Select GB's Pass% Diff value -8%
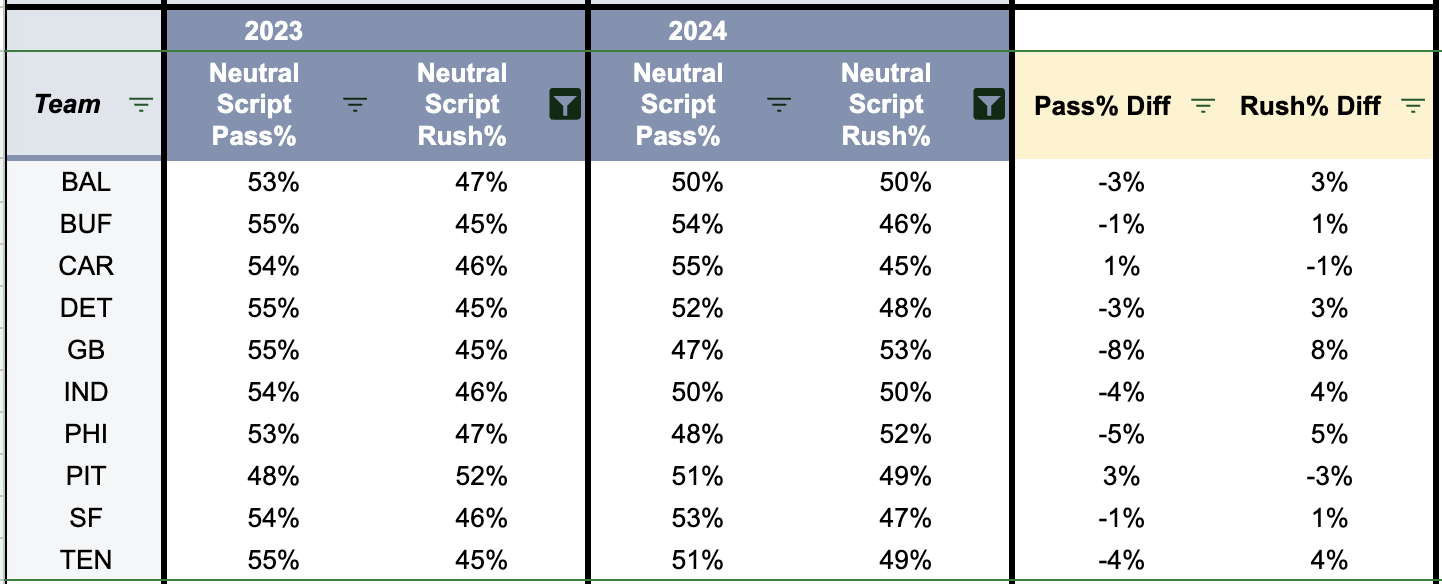The width and height of the screenshot is (1442, 584). [x=1119, y=350]
